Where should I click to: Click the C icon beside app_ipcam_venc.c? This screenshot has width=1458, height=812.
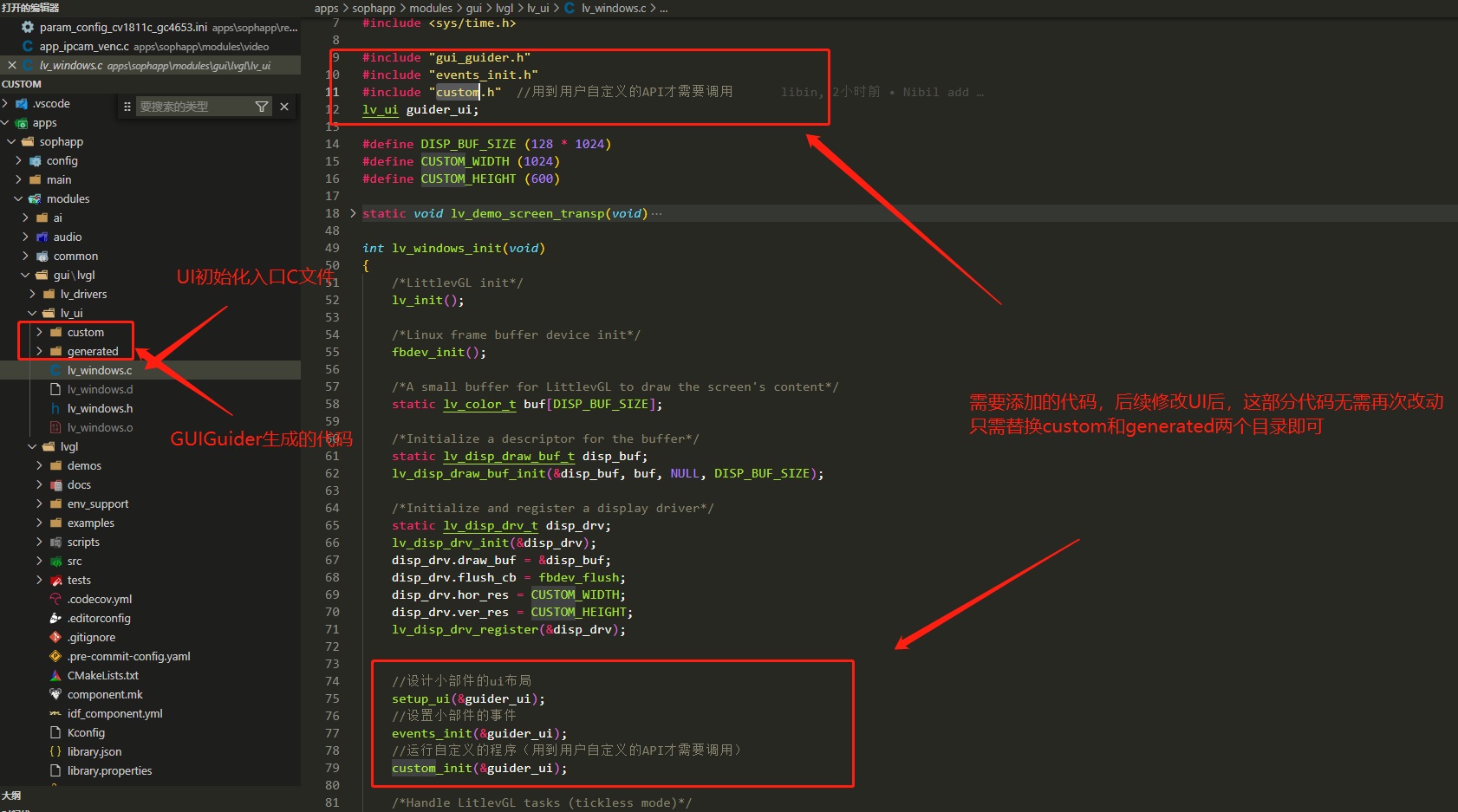click(28, 47)
